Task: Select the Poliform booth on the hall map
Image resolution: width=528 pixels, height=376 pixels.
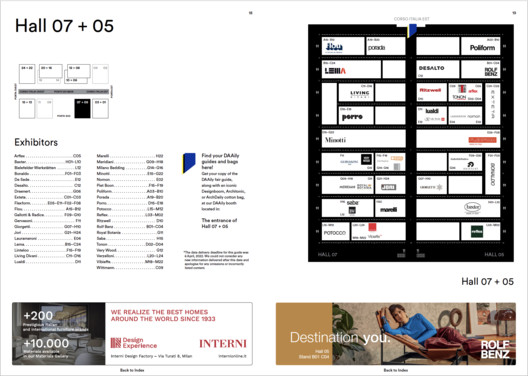Action: point(481,46)
